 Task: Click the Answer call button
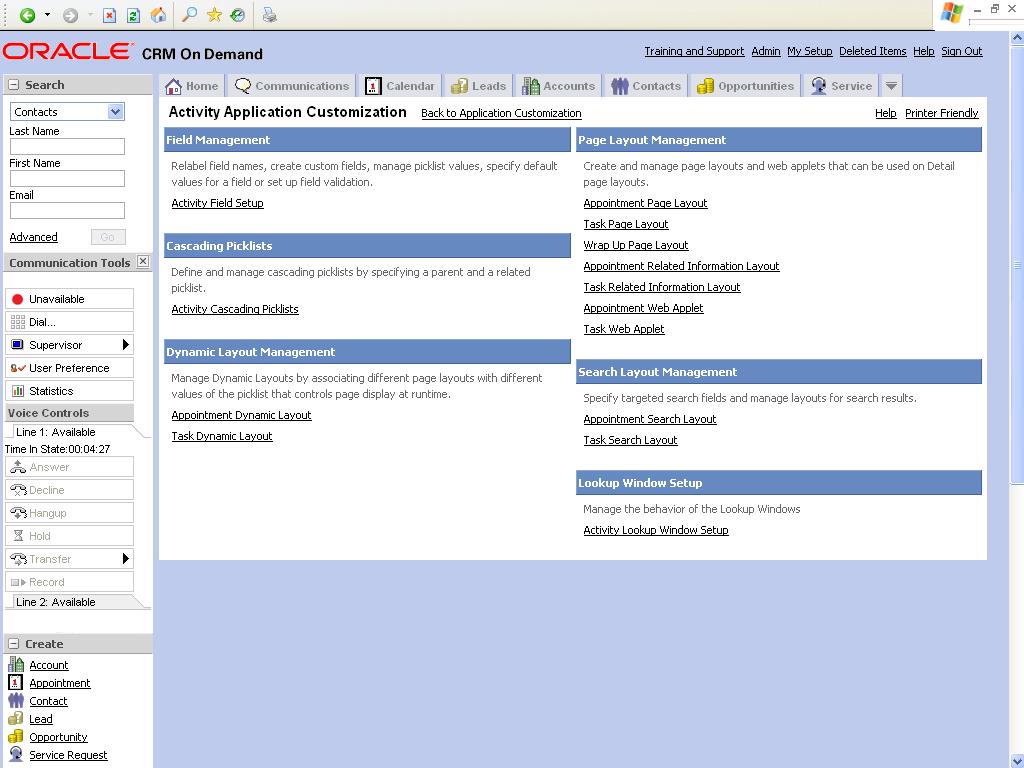[69, 467]
